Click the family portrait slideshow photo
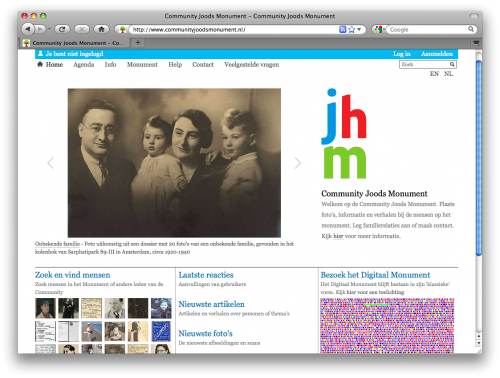This screenshot has width=500, height=378. click(174, 163)
